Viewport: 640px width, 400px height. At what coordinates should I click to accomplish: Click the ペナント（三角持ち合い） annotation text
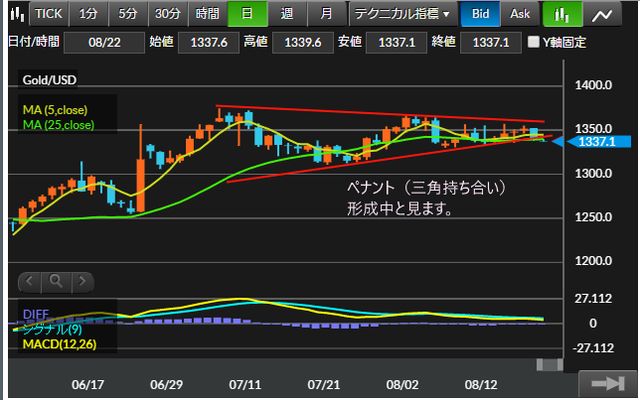(426, 188)
